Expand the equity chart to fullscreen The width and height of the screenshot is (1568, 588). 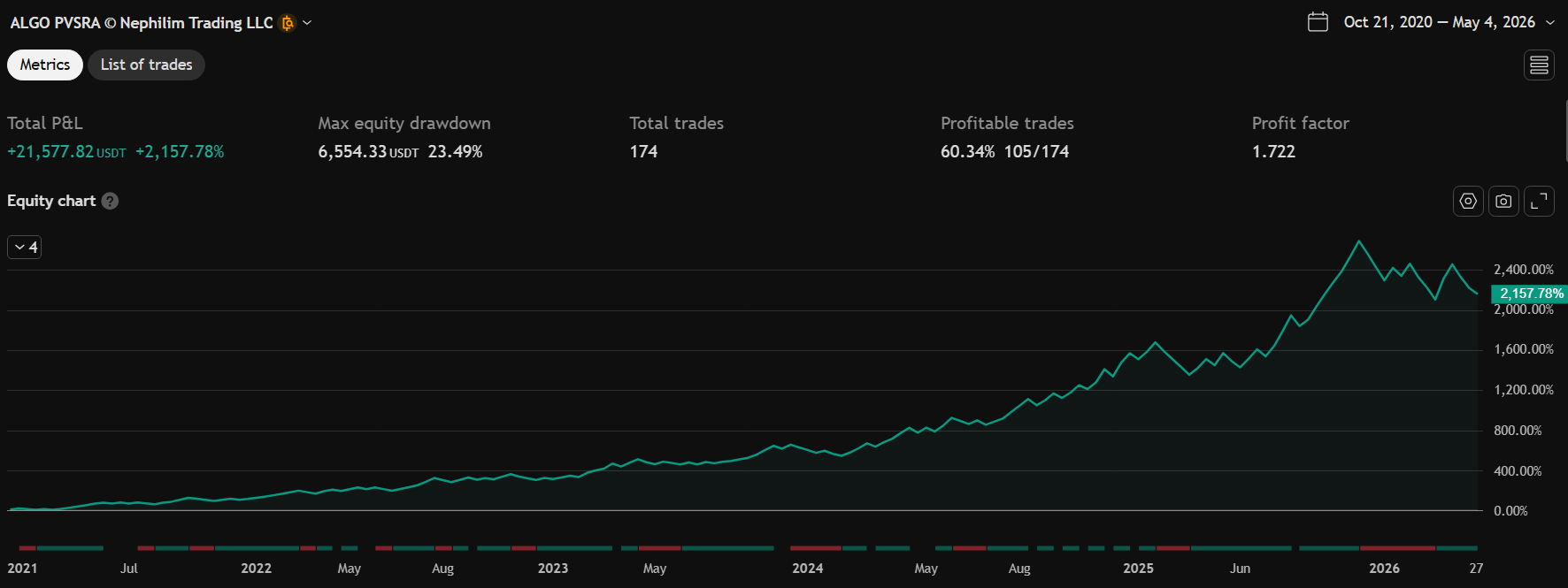[1539, 202]
